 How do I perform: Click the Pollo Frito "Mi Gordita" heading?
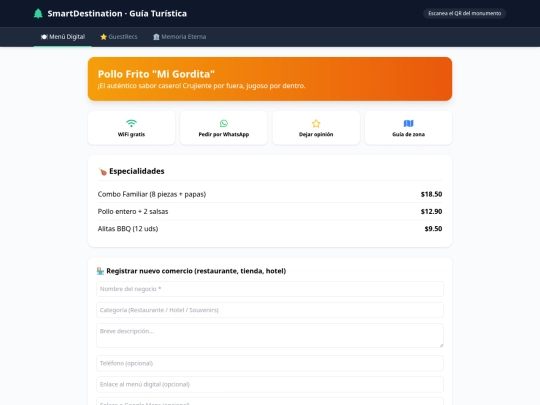[x=156, y=74]
